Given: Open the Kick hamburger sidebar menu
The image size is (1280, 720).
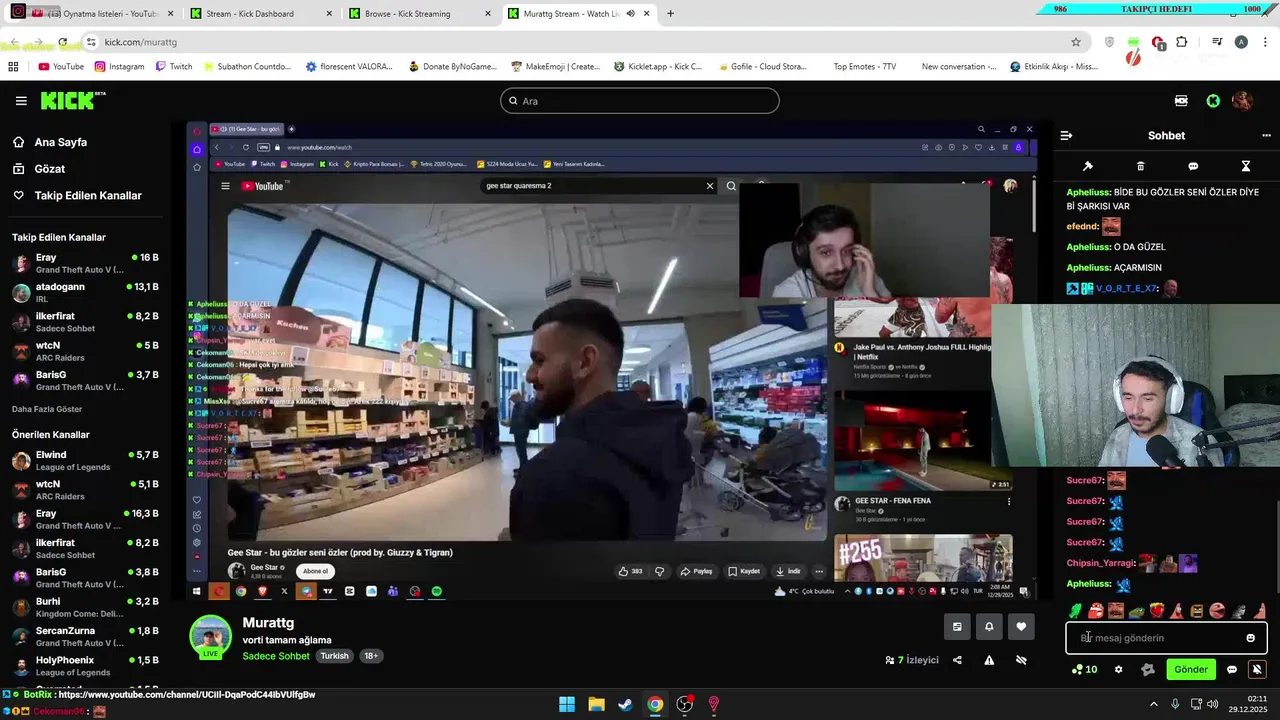Looking at the screenshot, I should pos(21,101).
